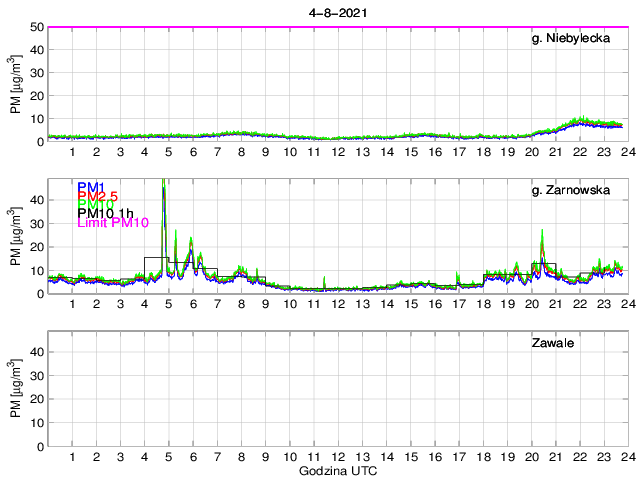640x480 pixels.
Task: Click the 50 tick on the Niebylecka y-axis
Action: click(x=35, y=27)
